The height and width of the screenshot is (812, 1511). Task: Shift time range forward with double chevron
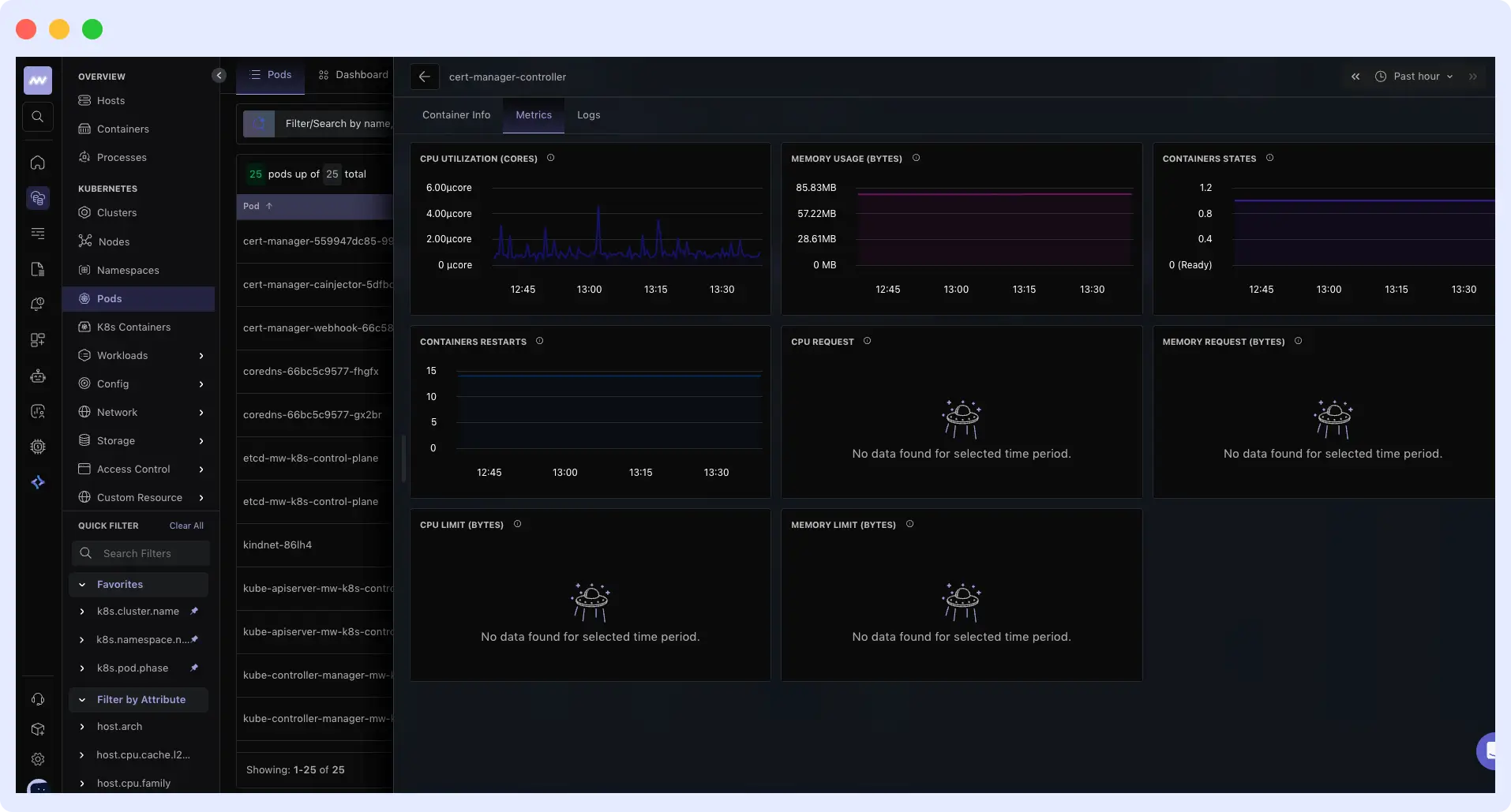click(x=1472, y=77)
